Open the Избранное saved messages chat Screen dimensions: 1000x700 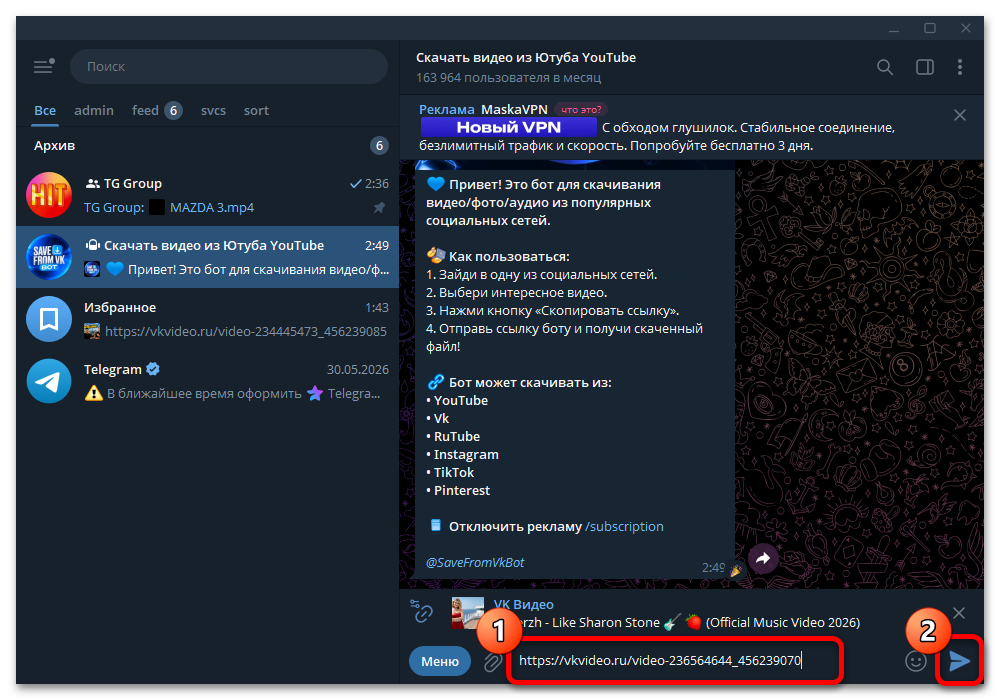coord(208,319)
